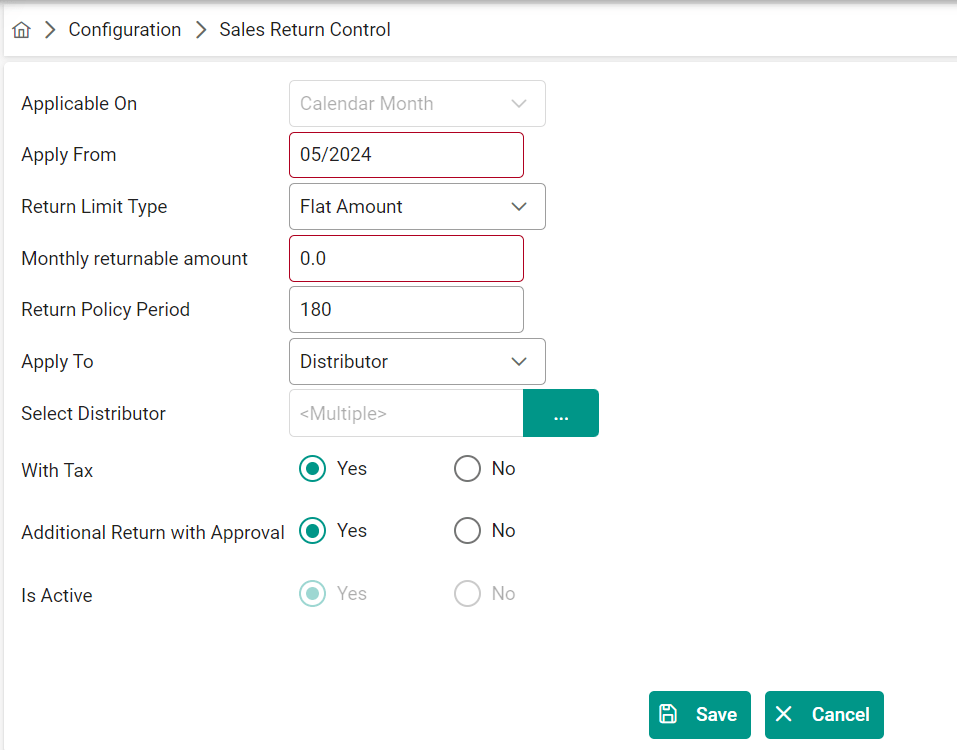The height and width of the screenshot is (750, 957).
Task: Open Configuration breadcrumb link
Action: (x=125, y=30)
